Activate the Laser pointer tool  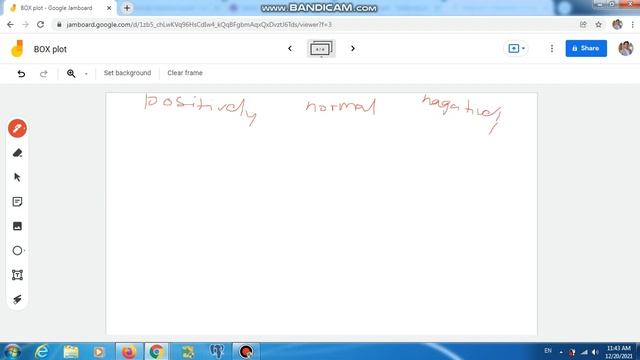pyautogui.click(x=17, y=299)
